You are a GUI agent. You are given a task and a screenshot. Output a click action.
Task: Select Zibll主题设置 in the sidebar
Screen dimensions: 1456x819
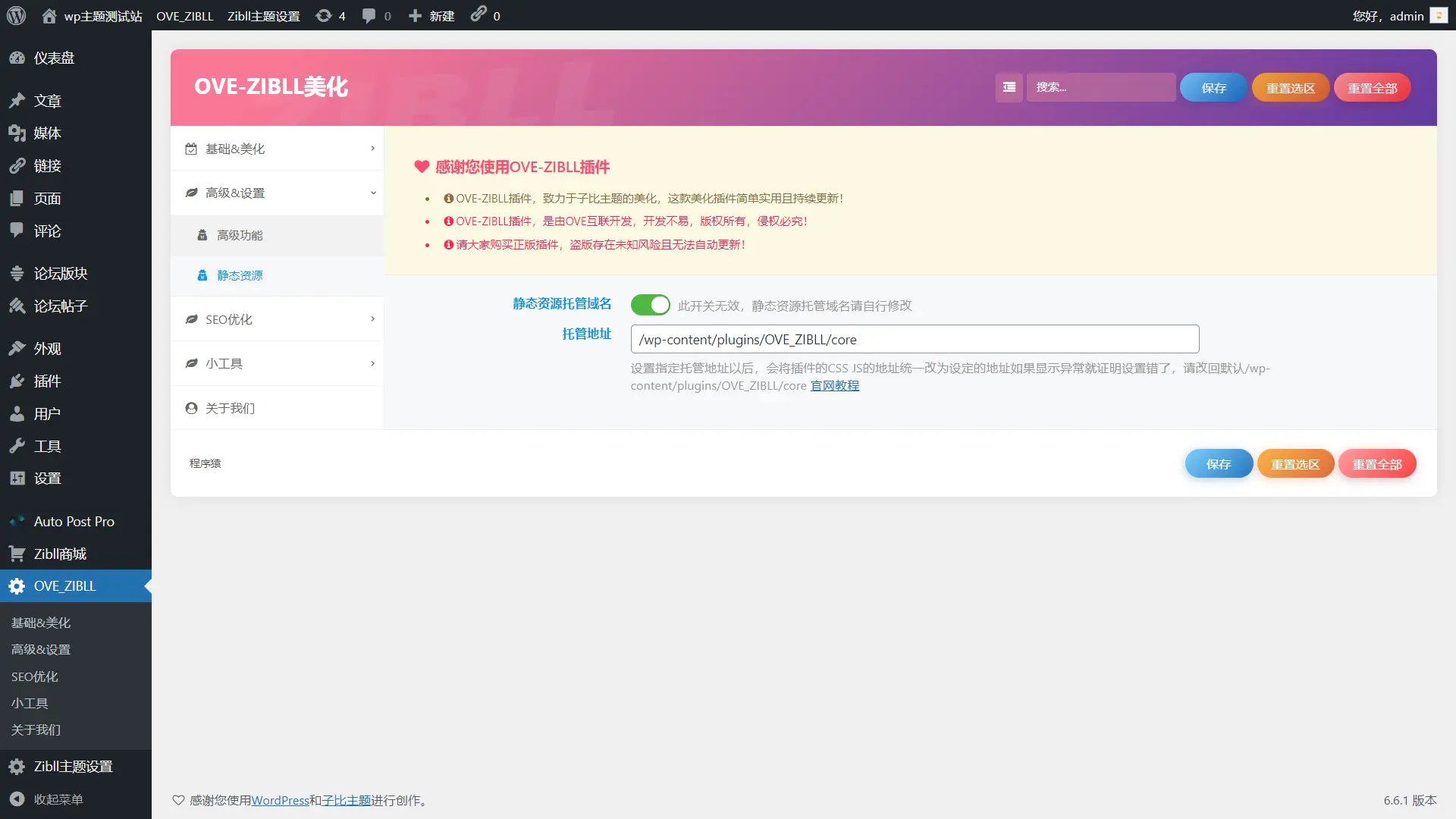coord(73,766)
